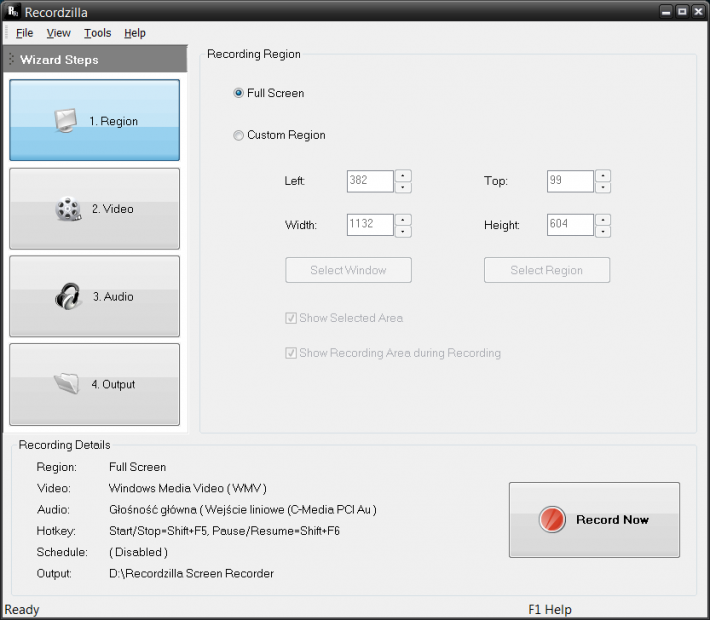The image size is (710, 620).
Task: Open the View menu
Action: [x=58, y=33]
